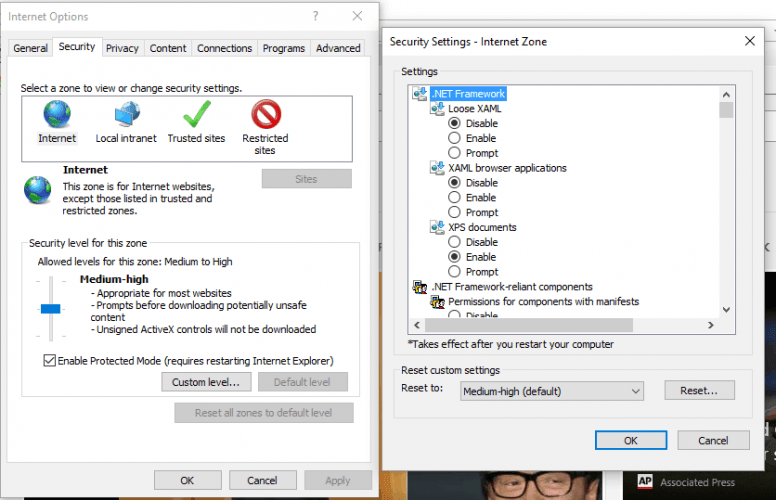Image resolution: width=776 pixels, height=500 pixels.
Task: Select the Restricted sites zone icon
Action: coord(266,114)
